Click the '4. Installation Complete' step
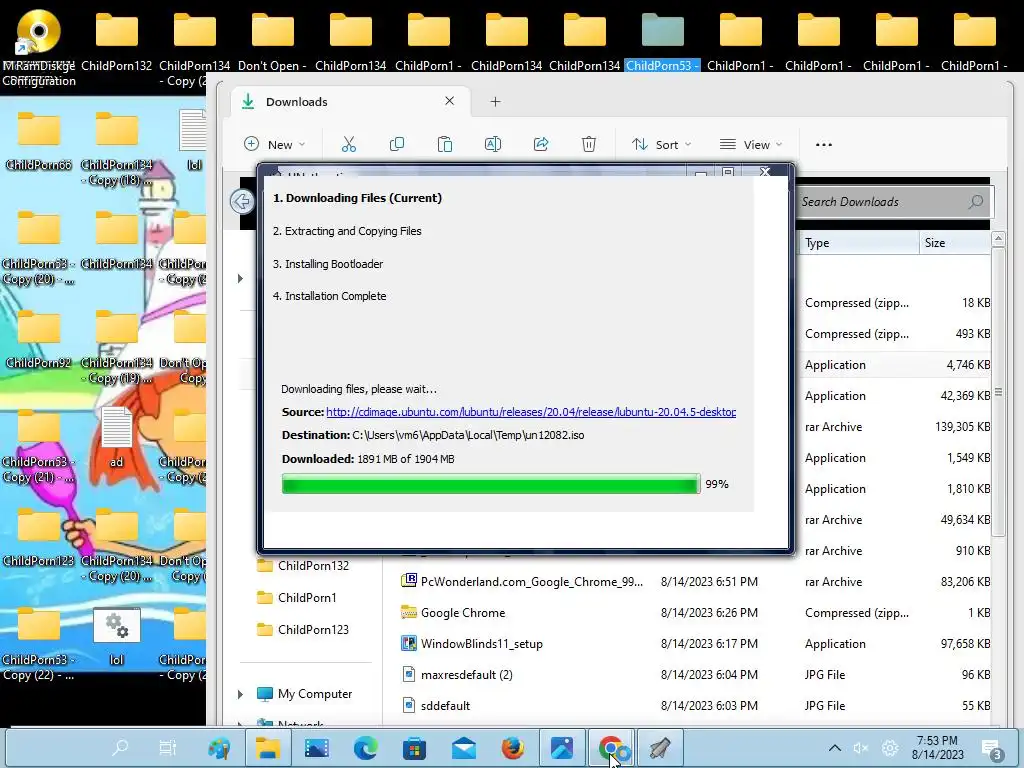The image size is (1024, 768). click(329, 296)
